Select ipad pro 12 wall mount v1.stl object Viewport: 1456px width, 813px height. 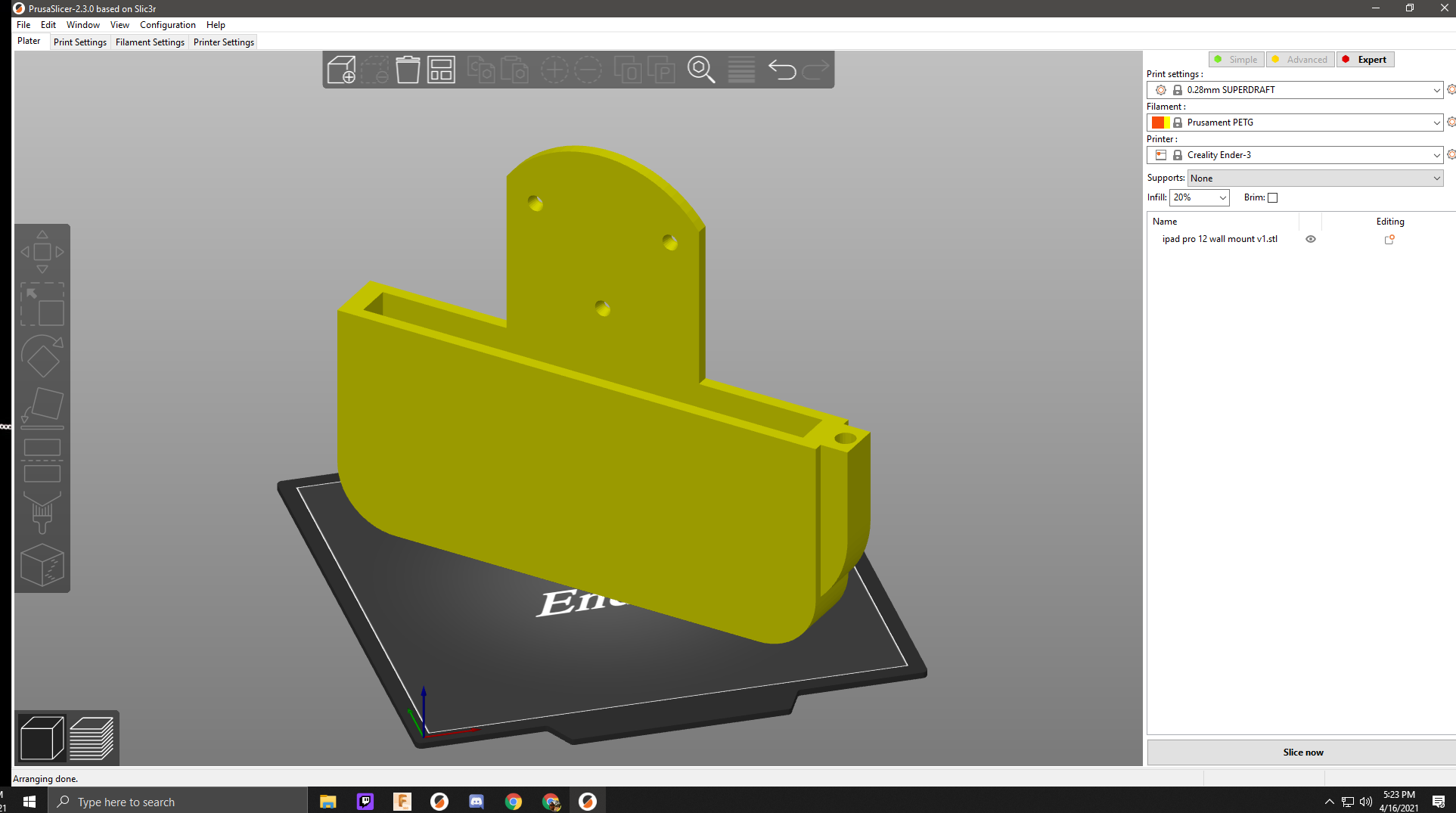pos(1219,239)
